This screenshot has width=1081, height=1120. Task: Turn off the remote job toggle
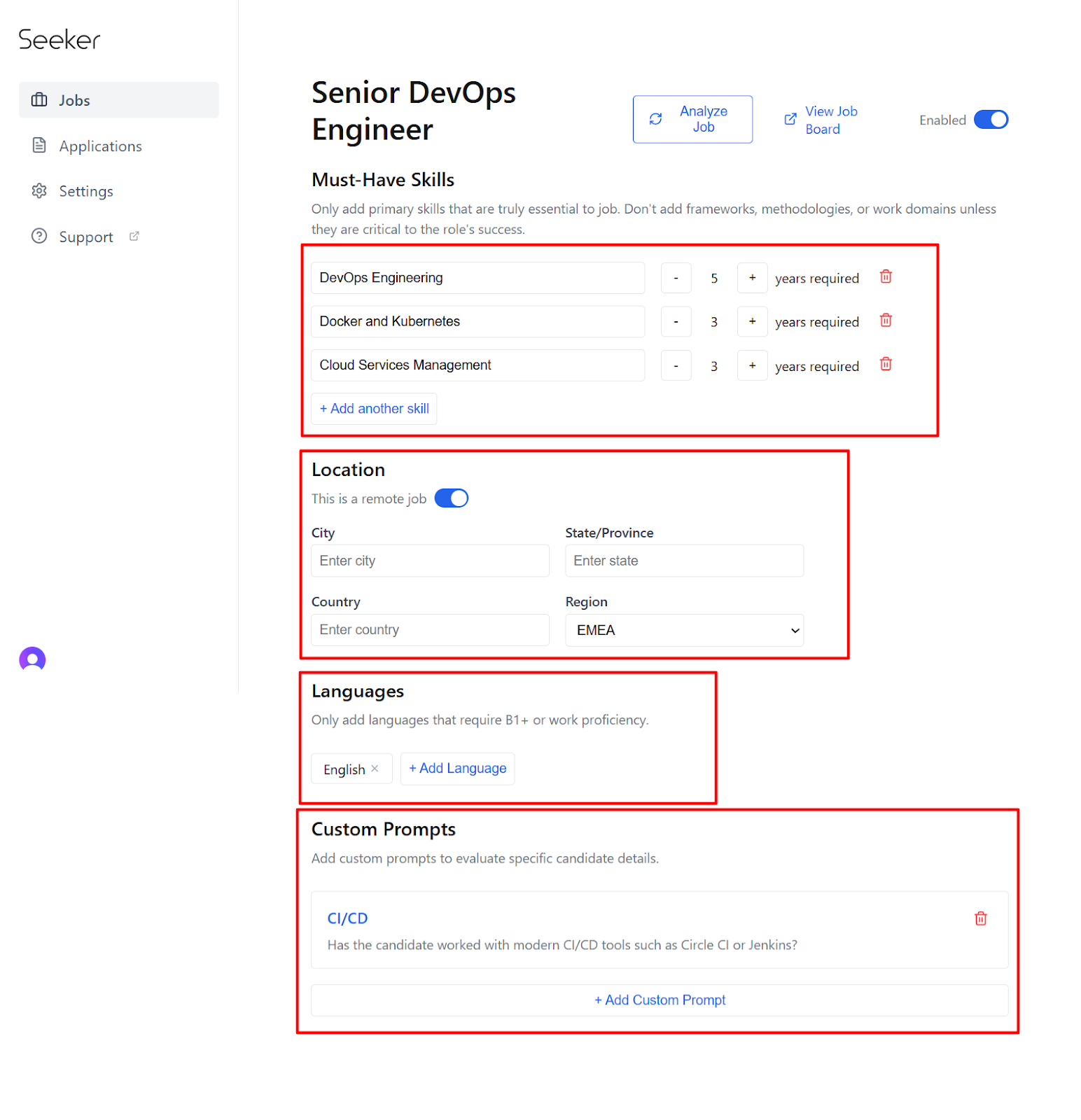click(x=452, y=498)
